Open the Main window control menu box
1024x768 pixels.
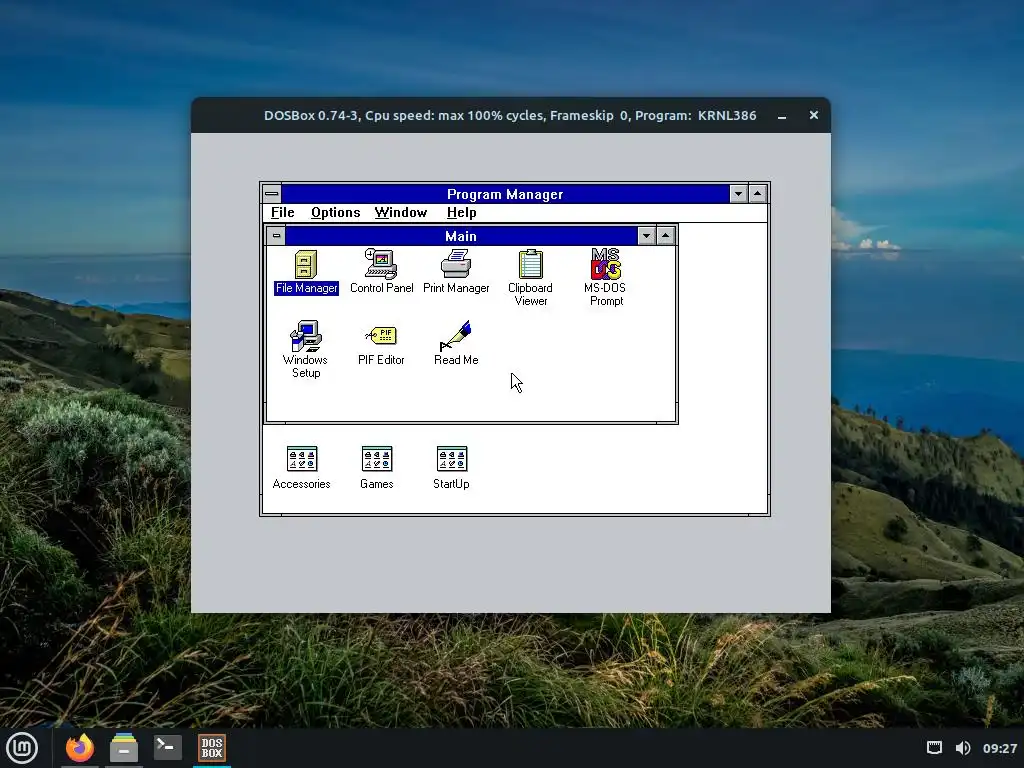[x=276, y=236]
